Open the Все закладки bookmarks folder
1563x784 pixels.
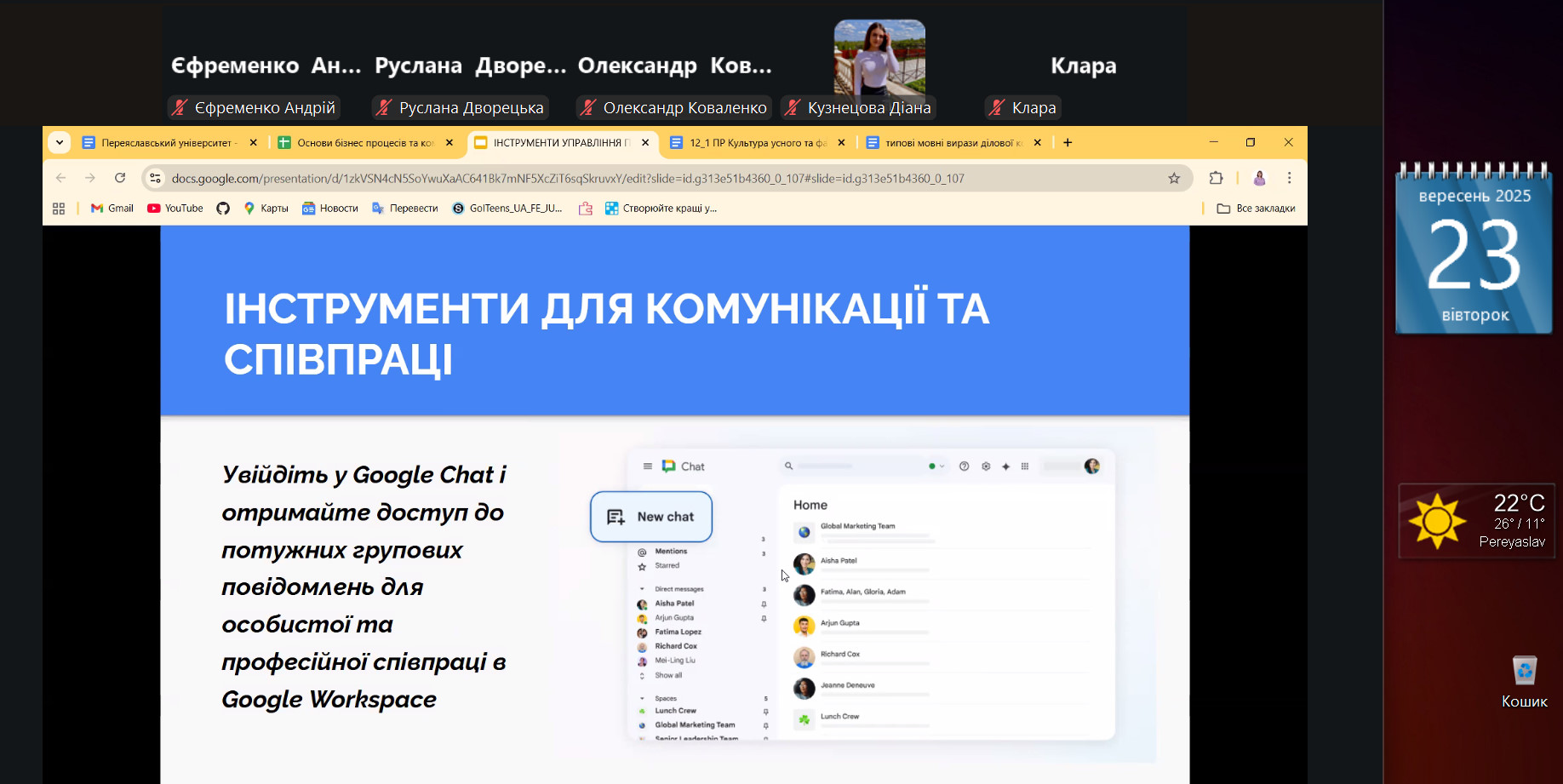tap(1256, 209)
